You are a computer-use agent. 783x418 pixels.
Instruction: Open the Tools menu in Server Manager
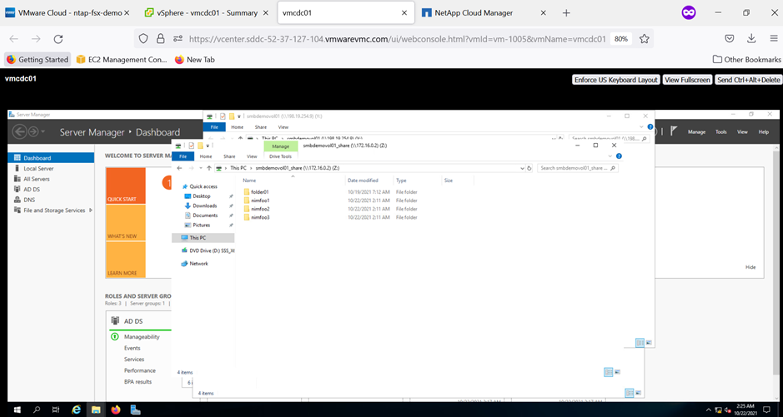[x=720, y=132]
